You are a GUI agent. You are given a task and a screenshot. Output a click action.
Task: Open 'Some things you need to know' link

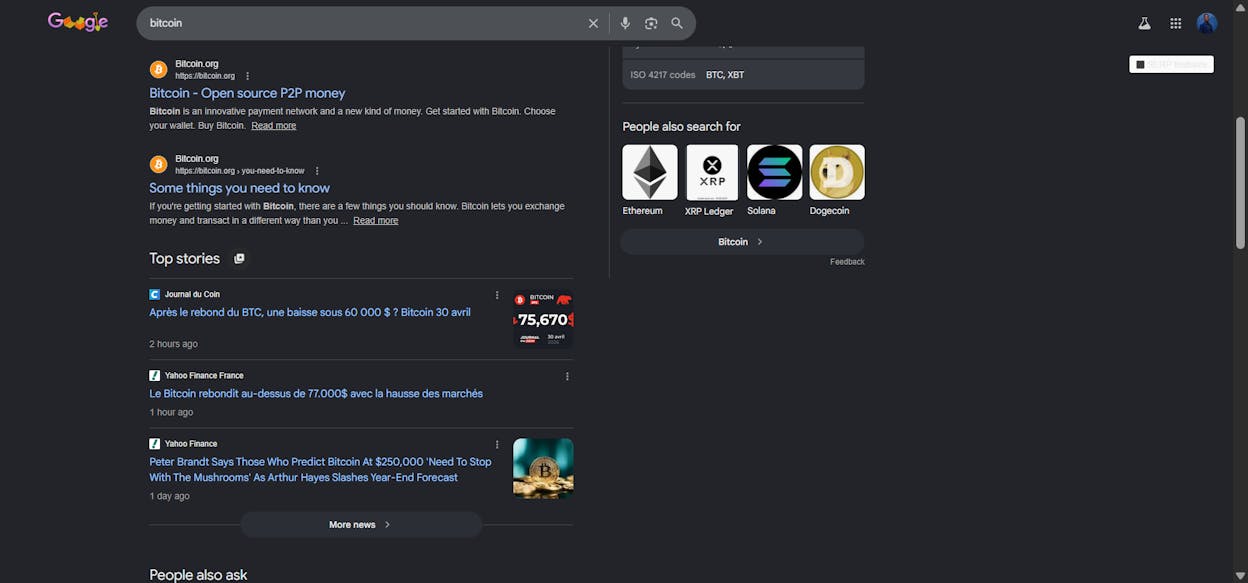(x=239, y=188)
